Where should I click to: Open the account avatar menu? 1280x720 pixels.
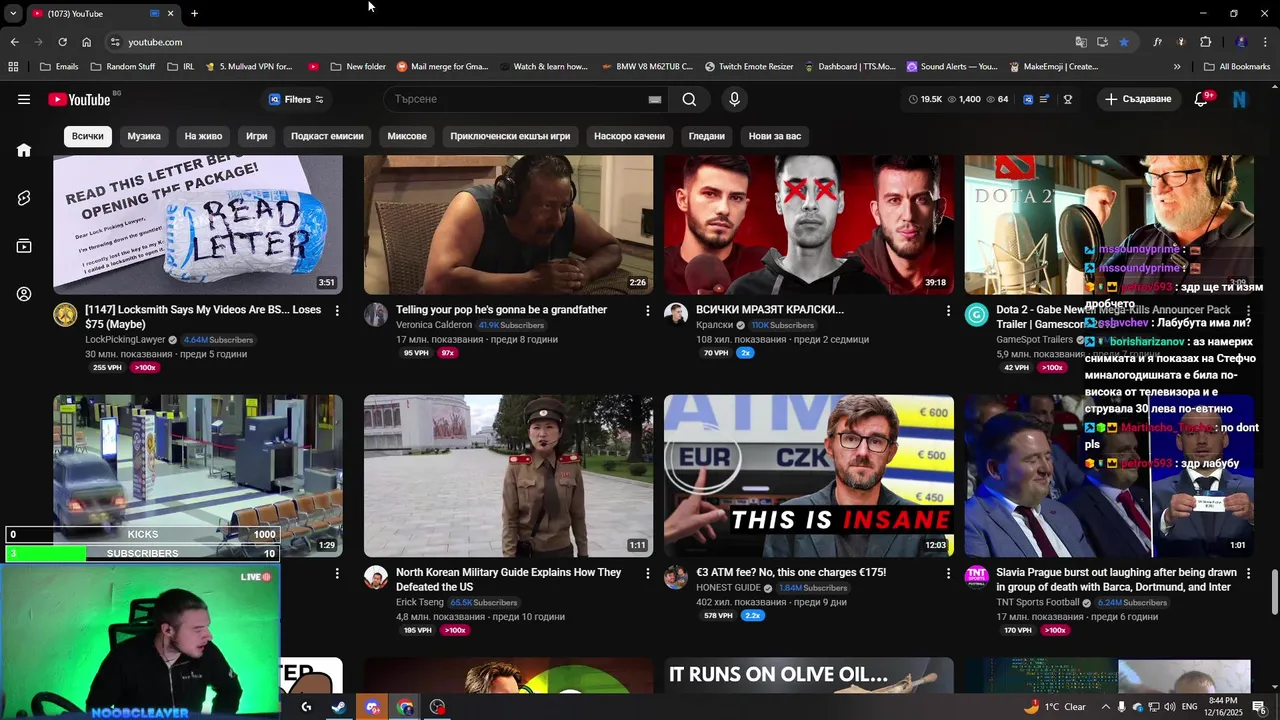tap(1239, 99)
